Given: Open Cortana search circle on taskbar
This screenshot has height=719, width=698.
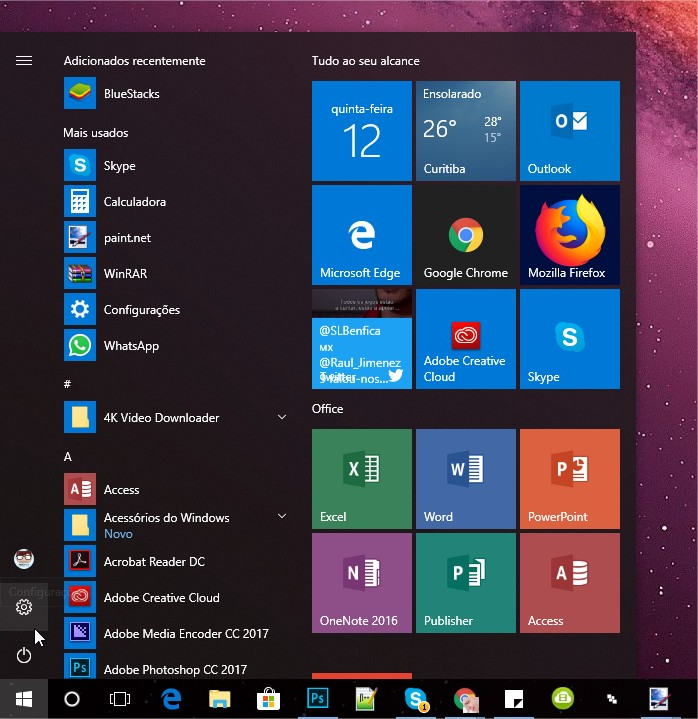Looking at the screenshot, I should 72,699.
